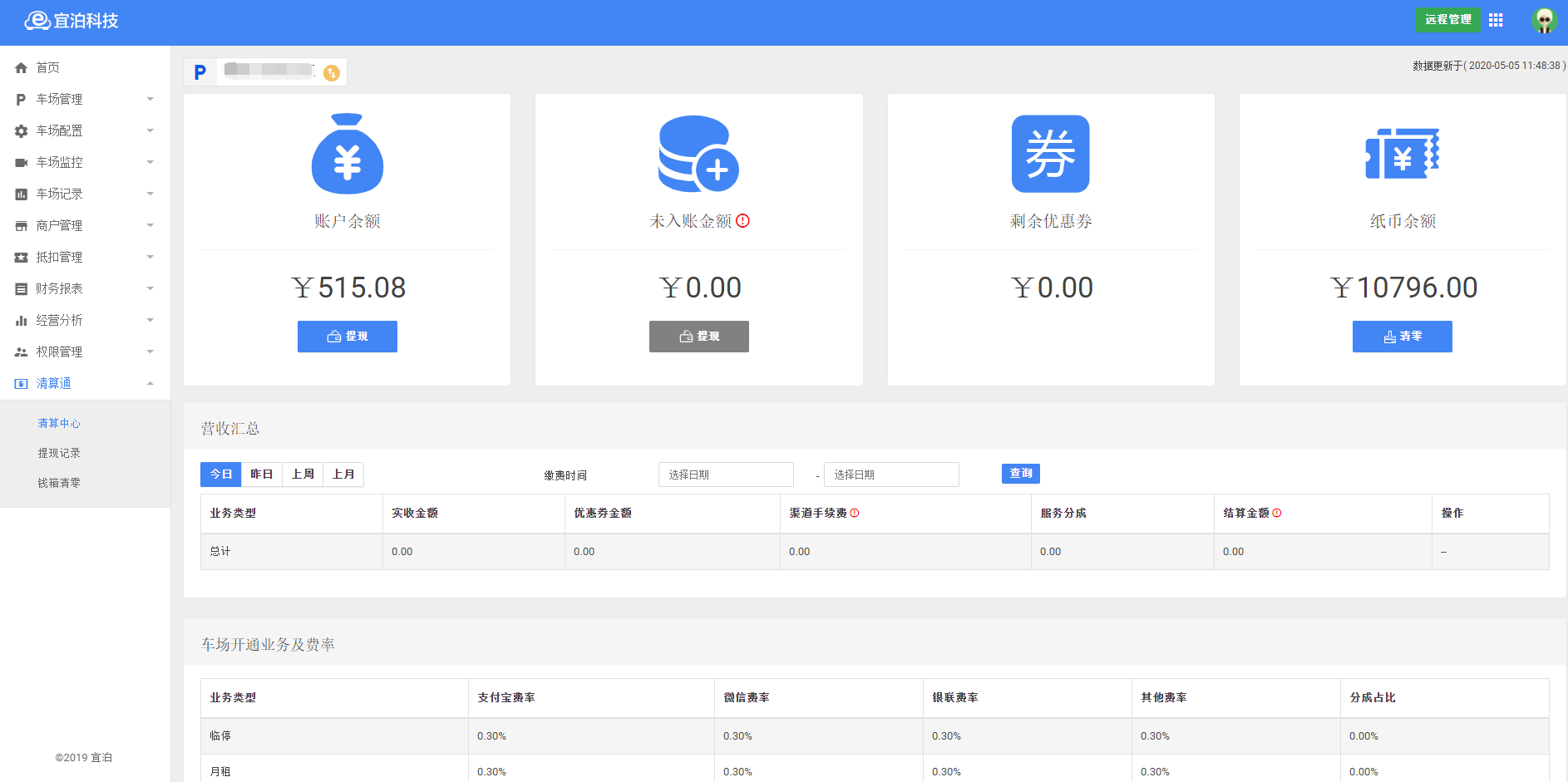
Task: Select the 上月 date tab
Action: click(x=343, y=475)
